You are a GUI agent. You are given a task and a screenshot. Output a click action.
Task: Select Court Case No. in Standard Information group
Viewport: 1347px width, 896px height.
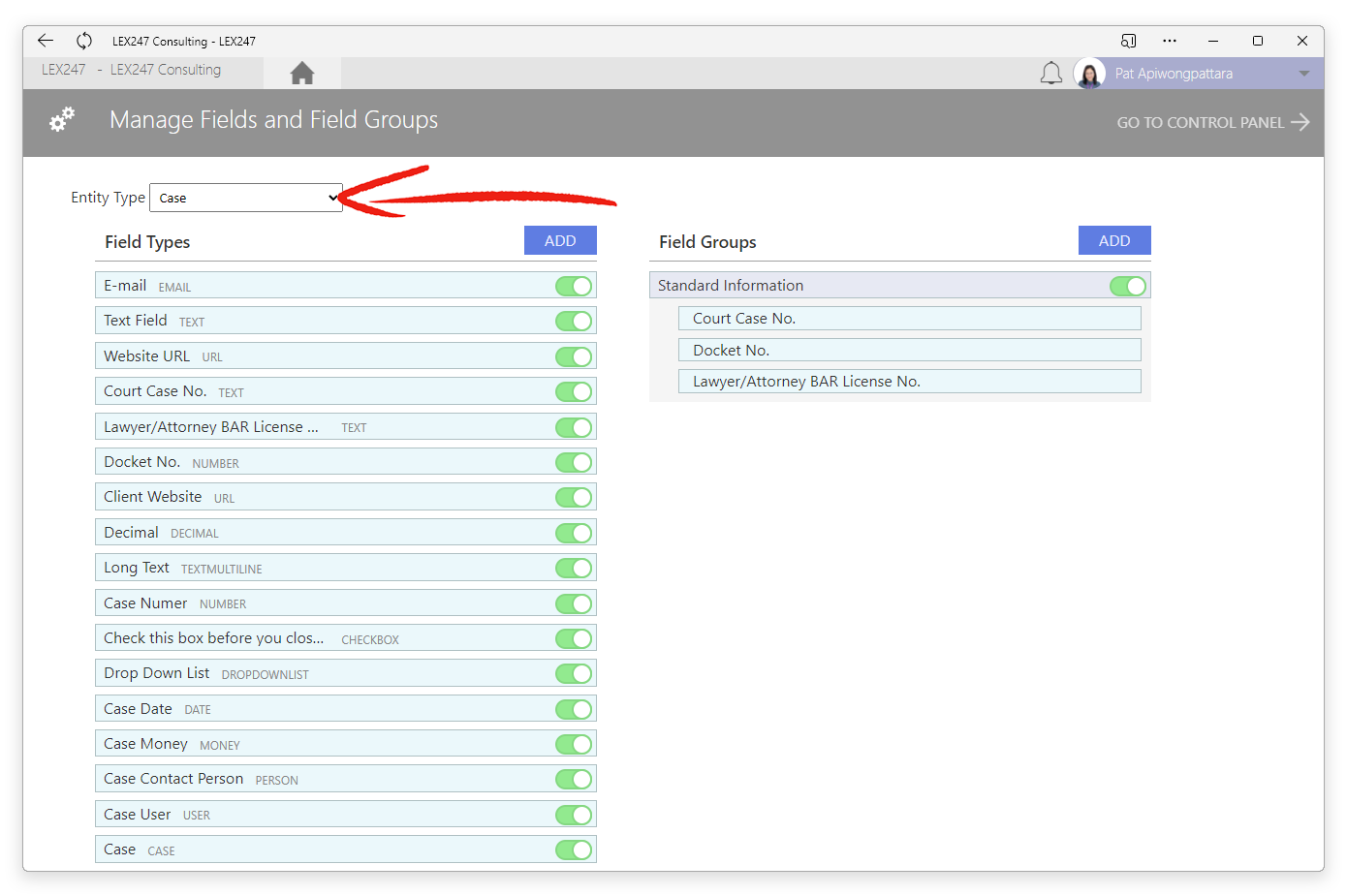(x=909, y=318)
